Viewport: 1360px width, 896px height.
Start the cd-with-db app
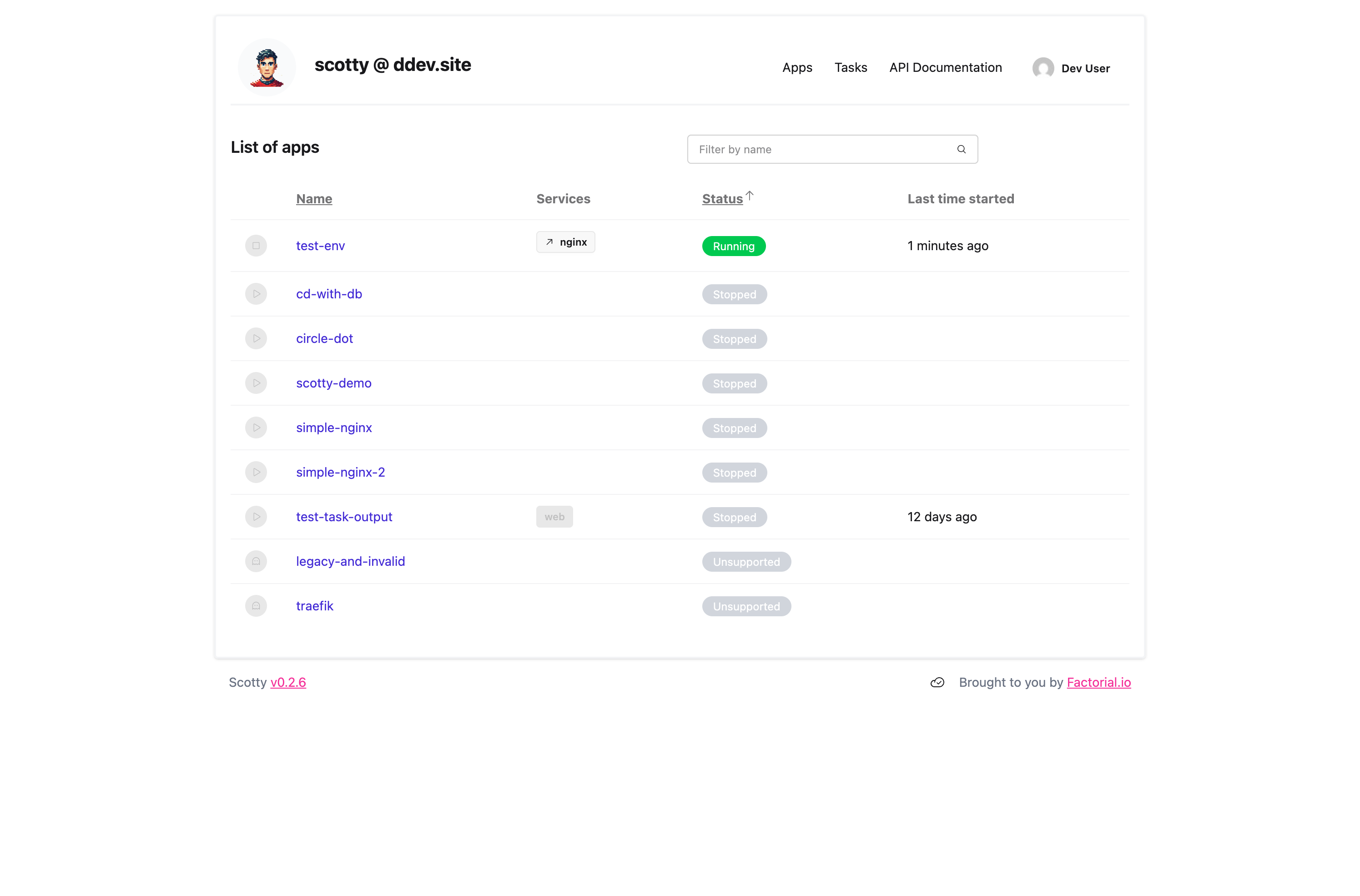(x=256, y=294)
